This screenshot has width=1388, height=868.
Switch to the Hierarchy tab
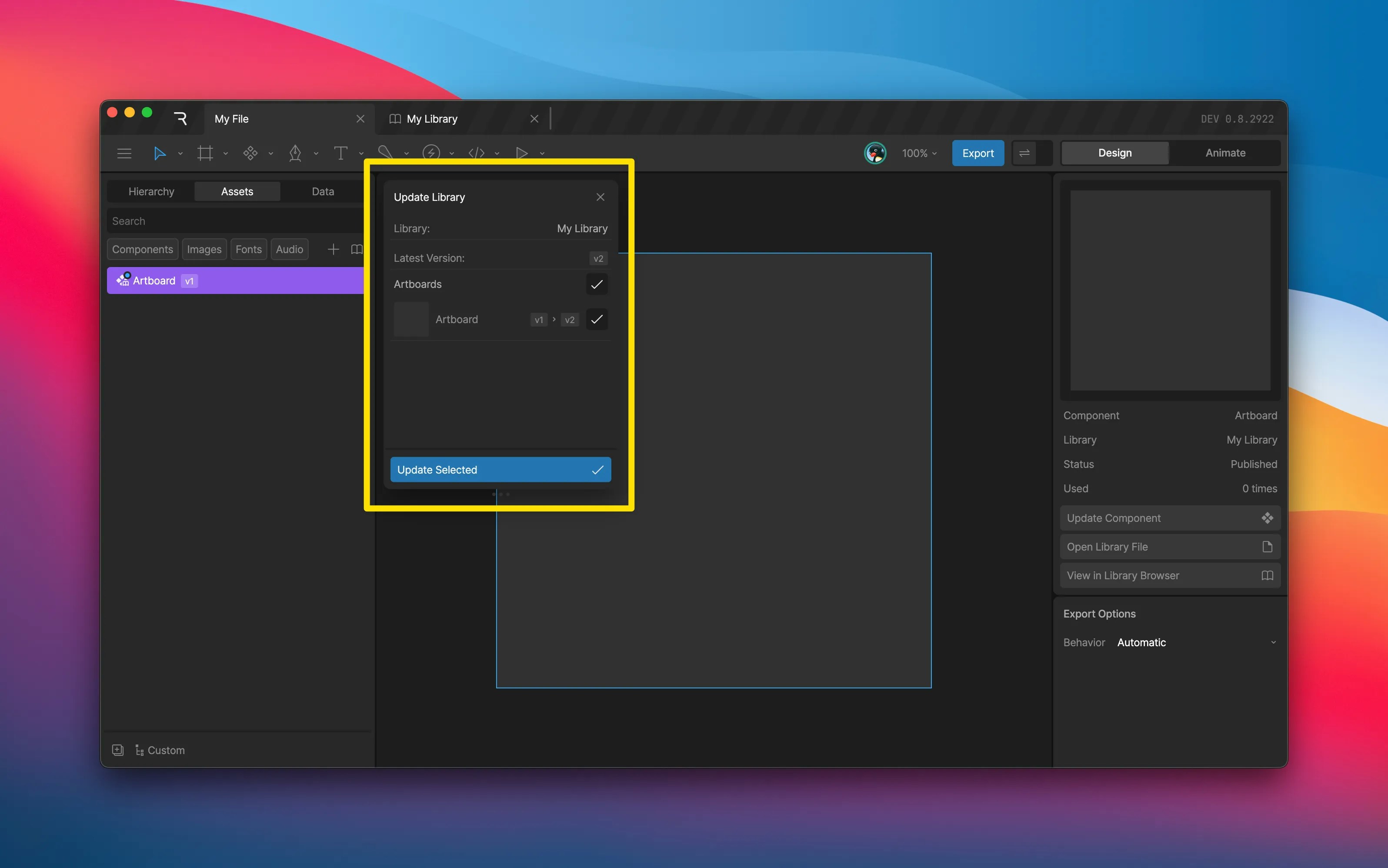point(151,191)
